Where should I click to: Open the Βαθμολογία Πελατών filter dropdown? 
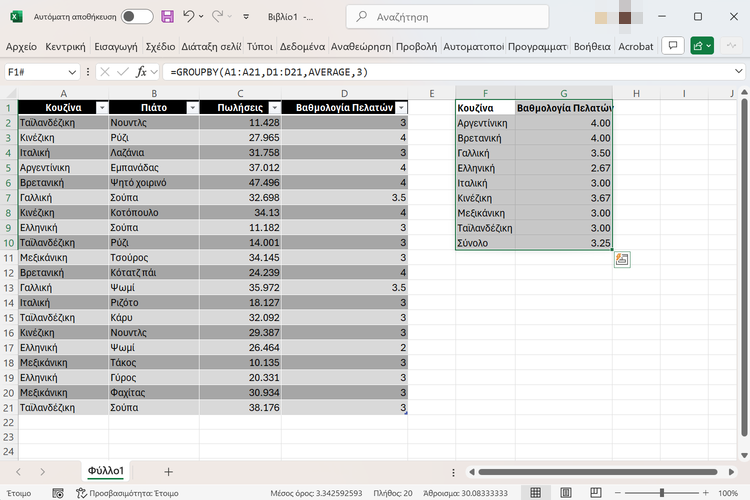point(401,108)
